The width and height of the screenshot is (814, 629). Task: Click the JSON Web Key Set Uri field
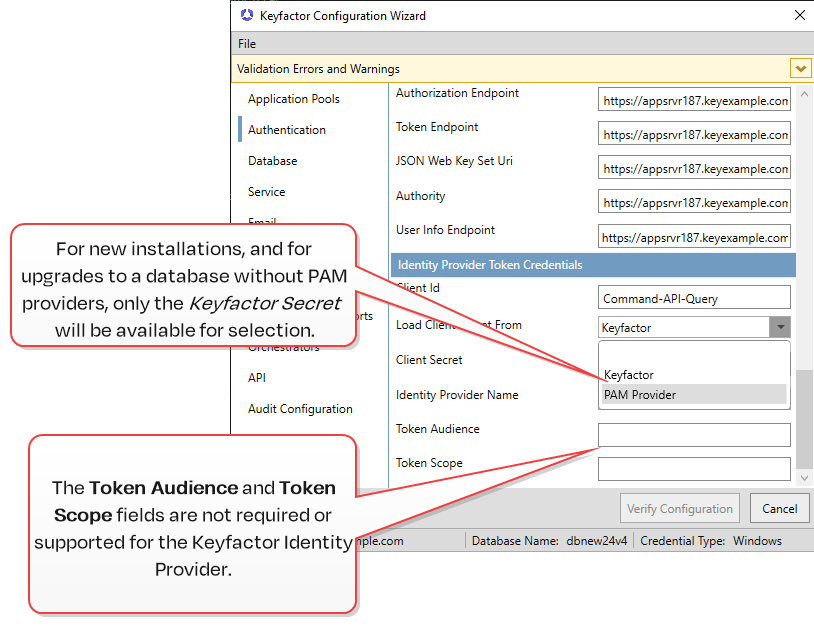click(x=694, y=169)
